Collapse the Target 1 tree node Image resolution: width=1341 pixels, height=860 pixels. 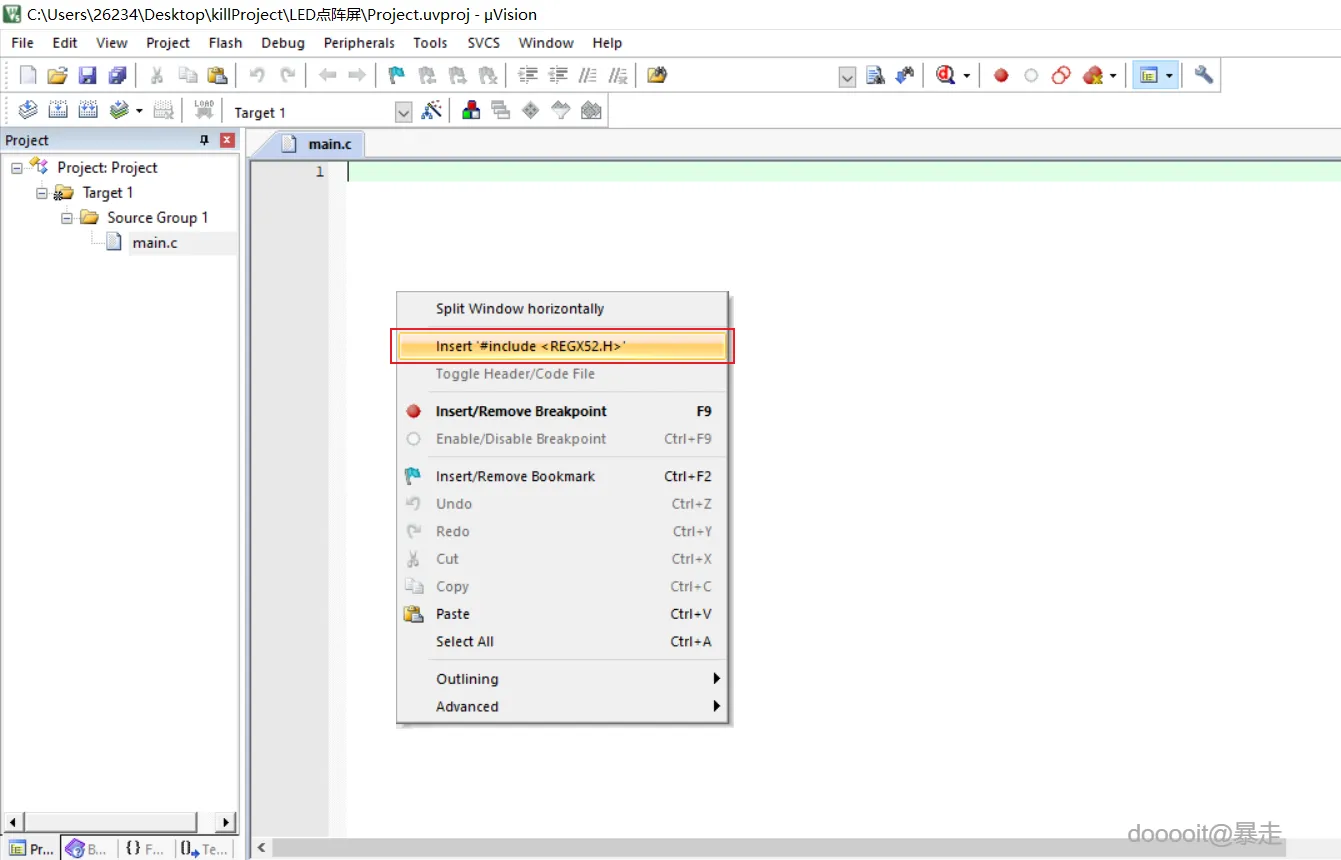coord(42,193)
